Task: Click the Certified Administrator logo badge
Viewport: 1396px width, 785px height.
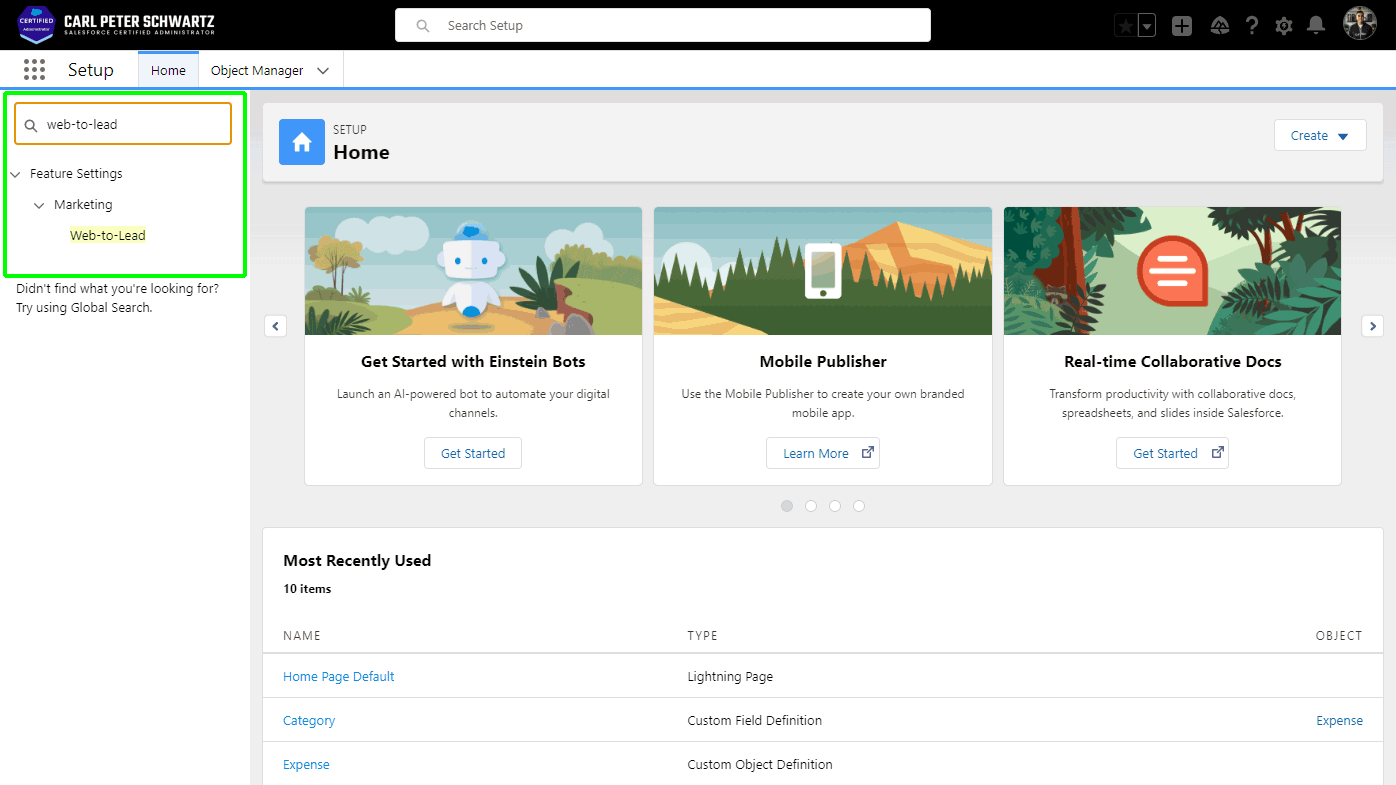Action: [x=36, y=24]
